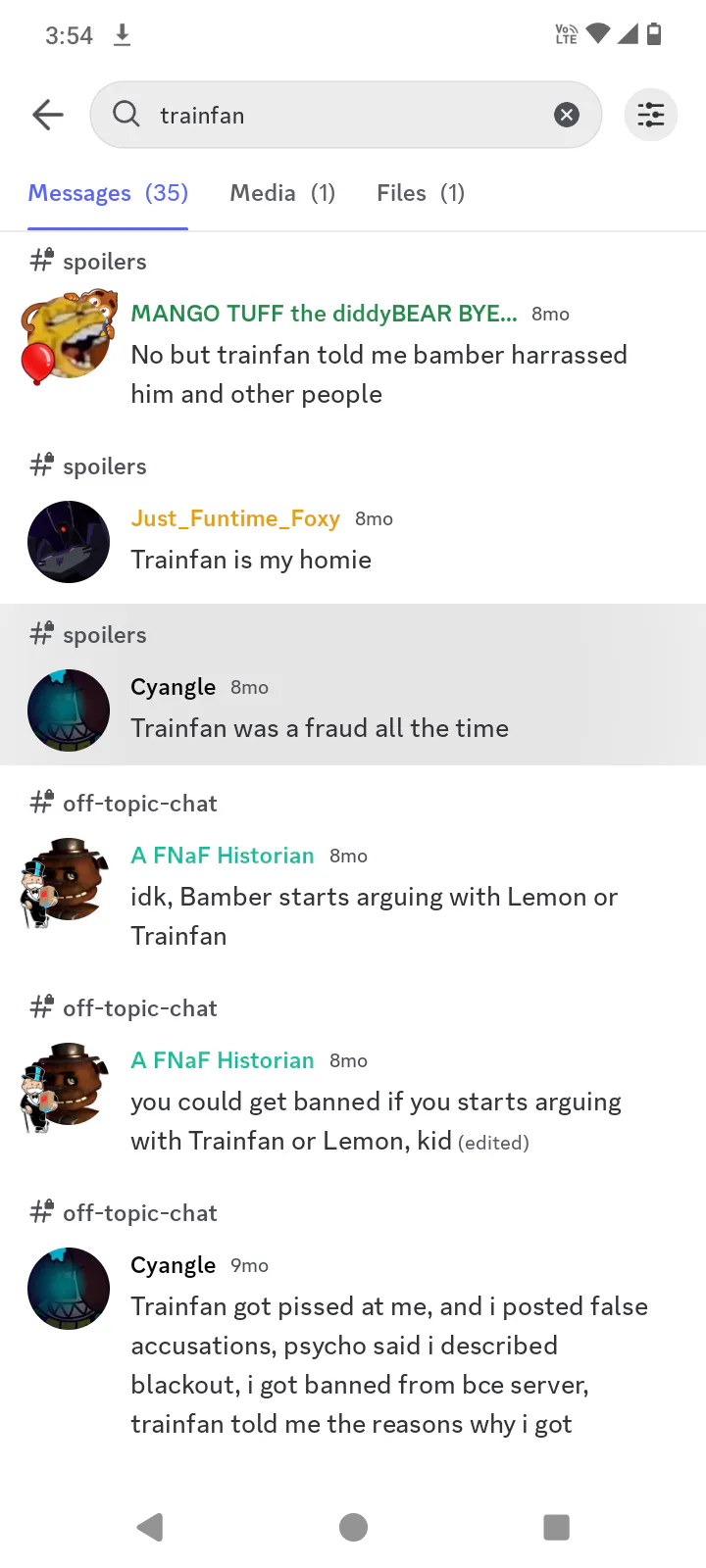Select the Messages tab
This screenshot has height=1568, width=706.
pyautogui.click(x=108, y=193)
